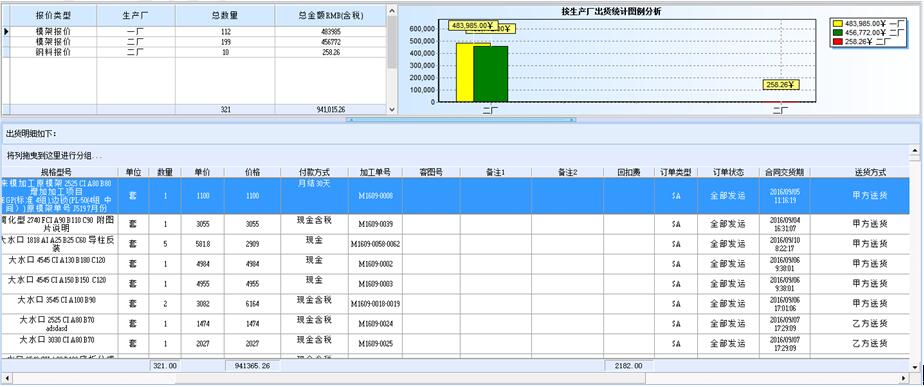
Task: Click the right arrow of horizontal scrollbar
Action: point(903,378)
